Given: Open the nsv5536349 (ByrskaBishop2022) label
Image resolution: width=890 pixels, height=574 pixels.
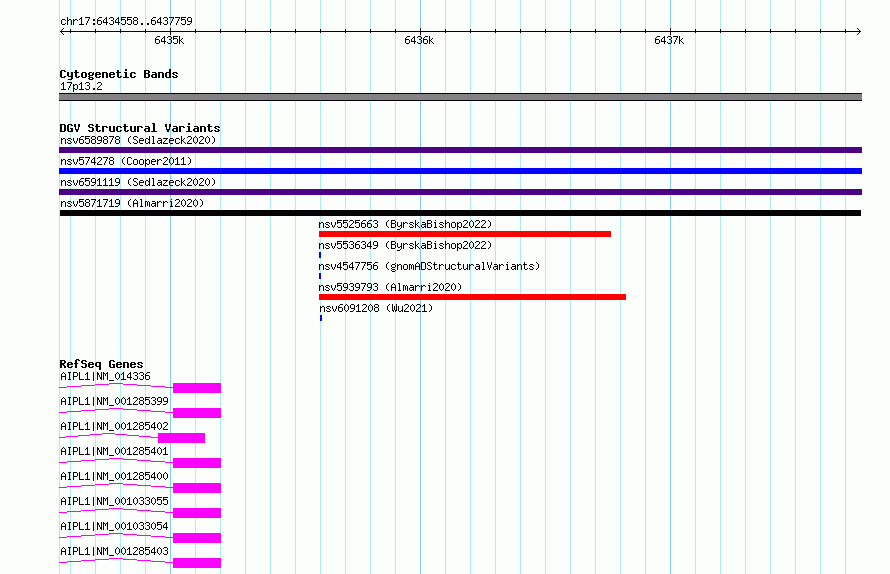Looking at the screenshot, I should point(405,245).
